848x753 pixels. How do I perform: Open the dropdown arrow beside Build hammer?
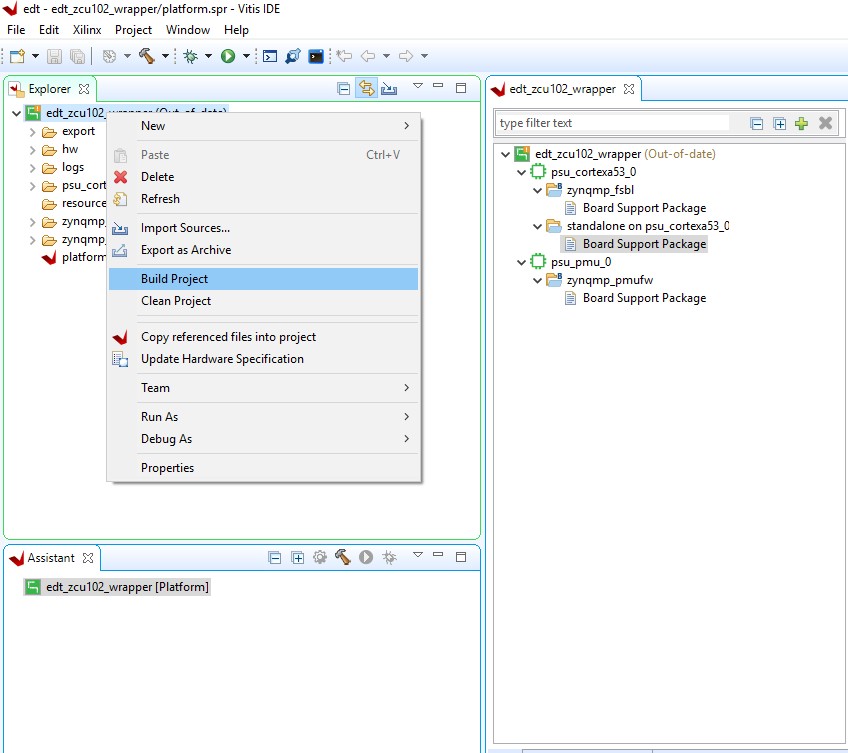pyautogui.click(x=165, y=56)
